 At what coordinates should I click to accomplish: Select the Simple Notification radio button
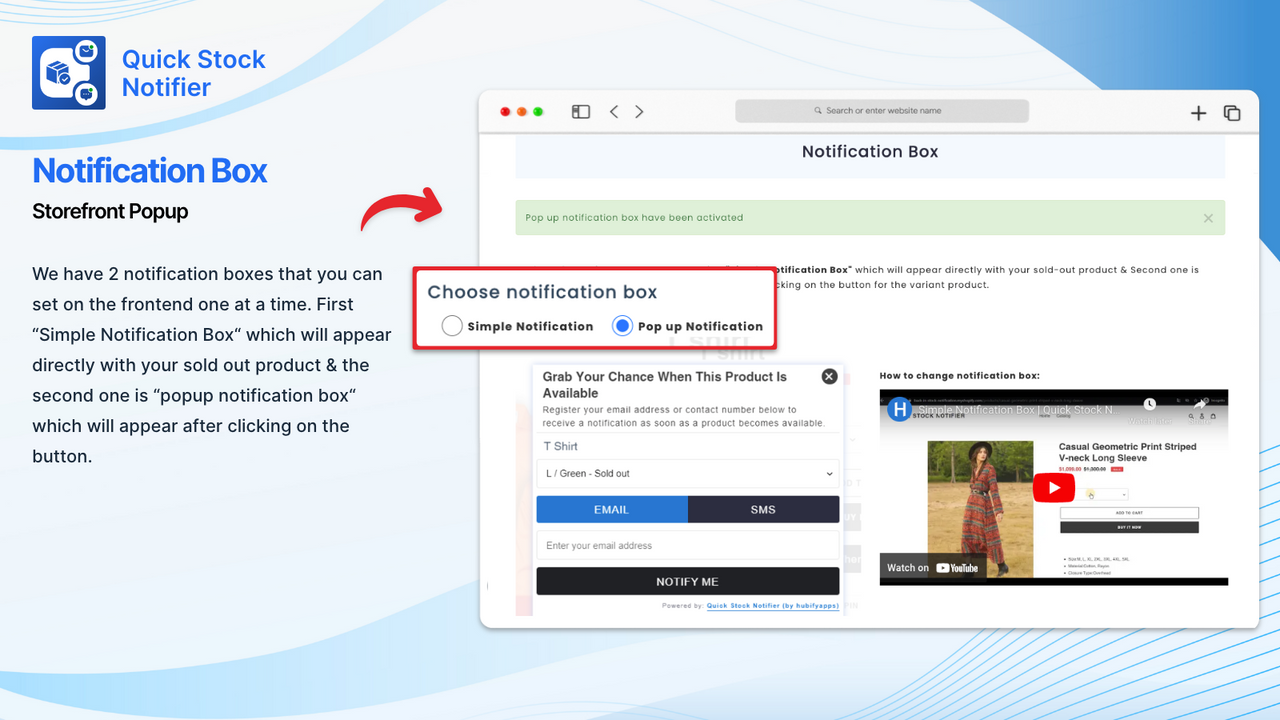click(x=452, y=325)
